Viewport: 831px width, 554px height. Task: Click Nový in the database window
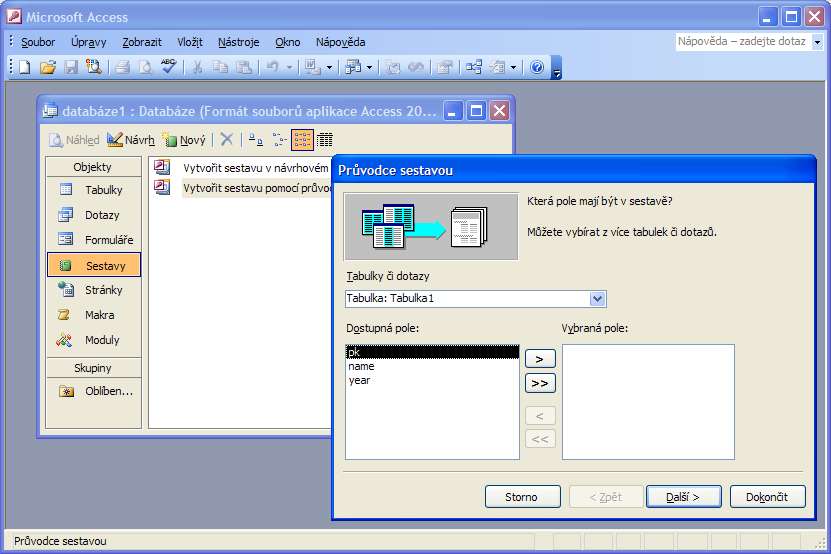[184, 140]
